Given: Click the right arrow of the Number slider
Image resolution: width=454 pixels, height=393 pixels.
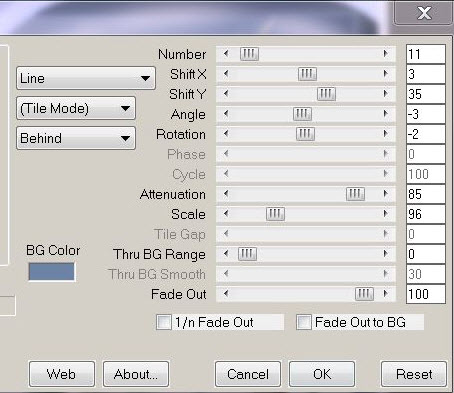Looking at the screenshot, I should click(x=386, y=54).
